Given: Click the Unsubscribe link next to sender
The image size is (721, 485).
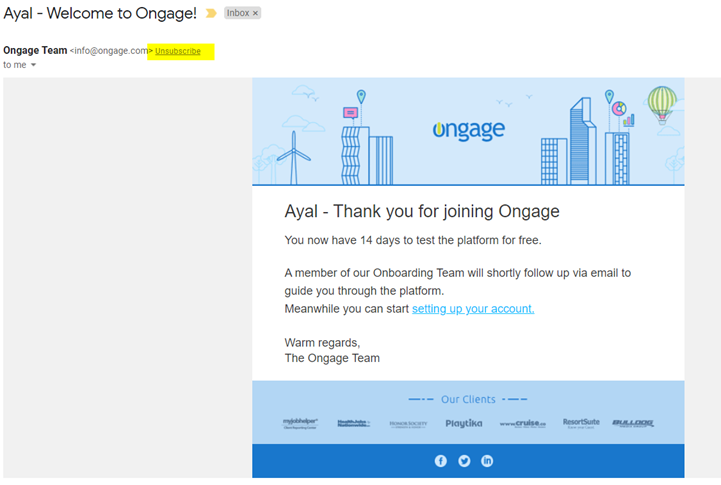Looking at the screenshot, I should click(x=177, y=51).
